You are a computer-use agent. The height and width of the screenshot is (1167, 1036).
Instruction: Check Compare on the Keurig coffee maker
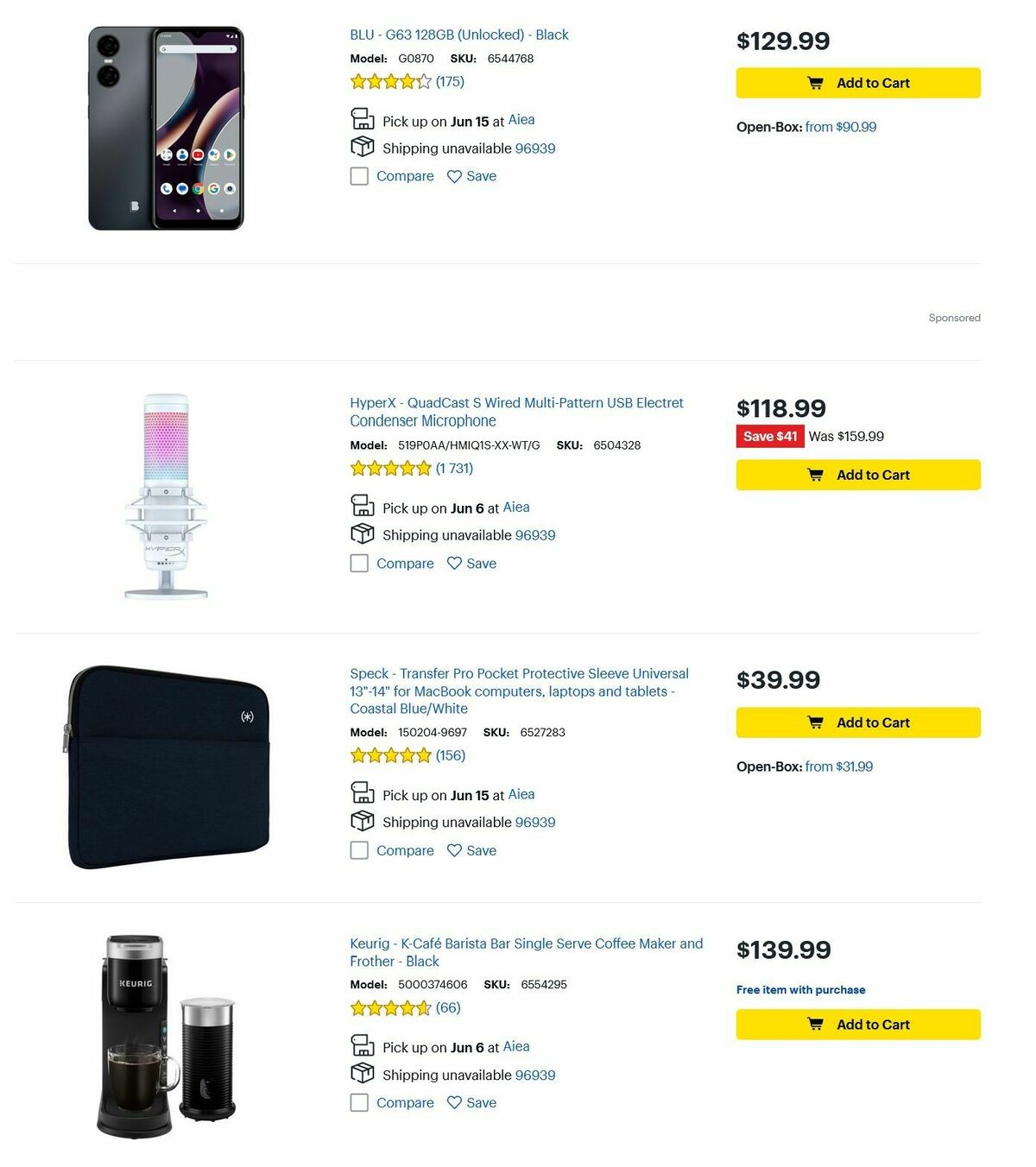pyautogui.click(x=359, y=1102)
